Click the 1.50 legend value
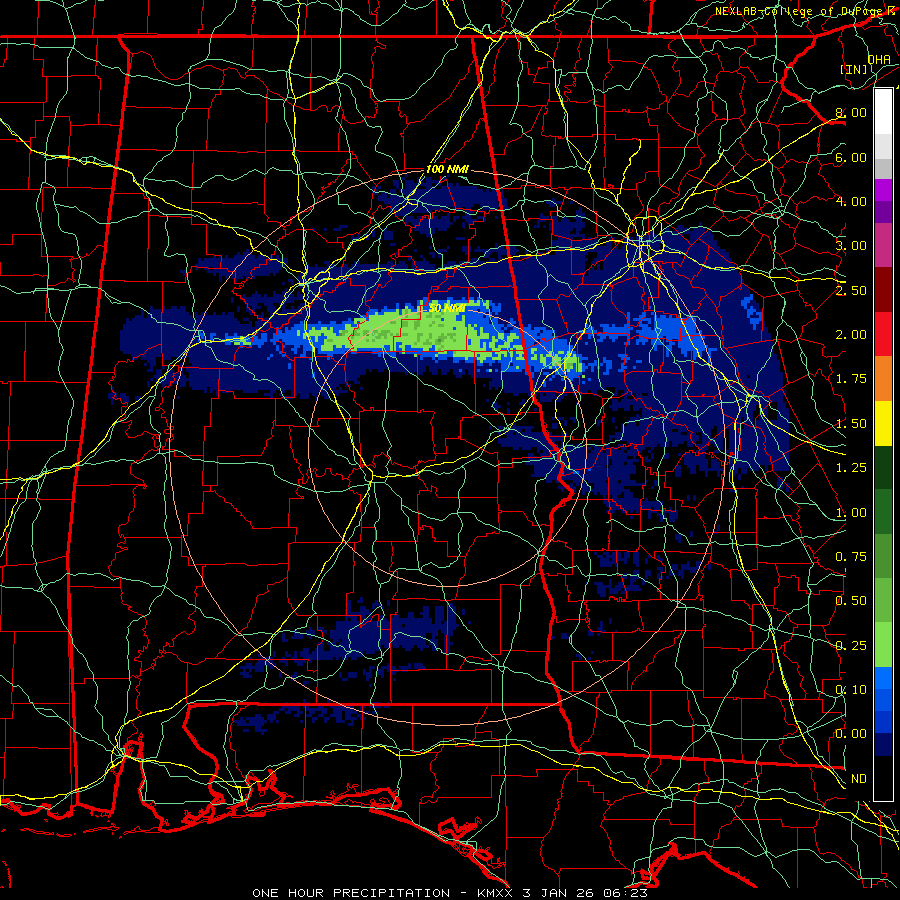900x900 pixels. (x=851, y=424)
